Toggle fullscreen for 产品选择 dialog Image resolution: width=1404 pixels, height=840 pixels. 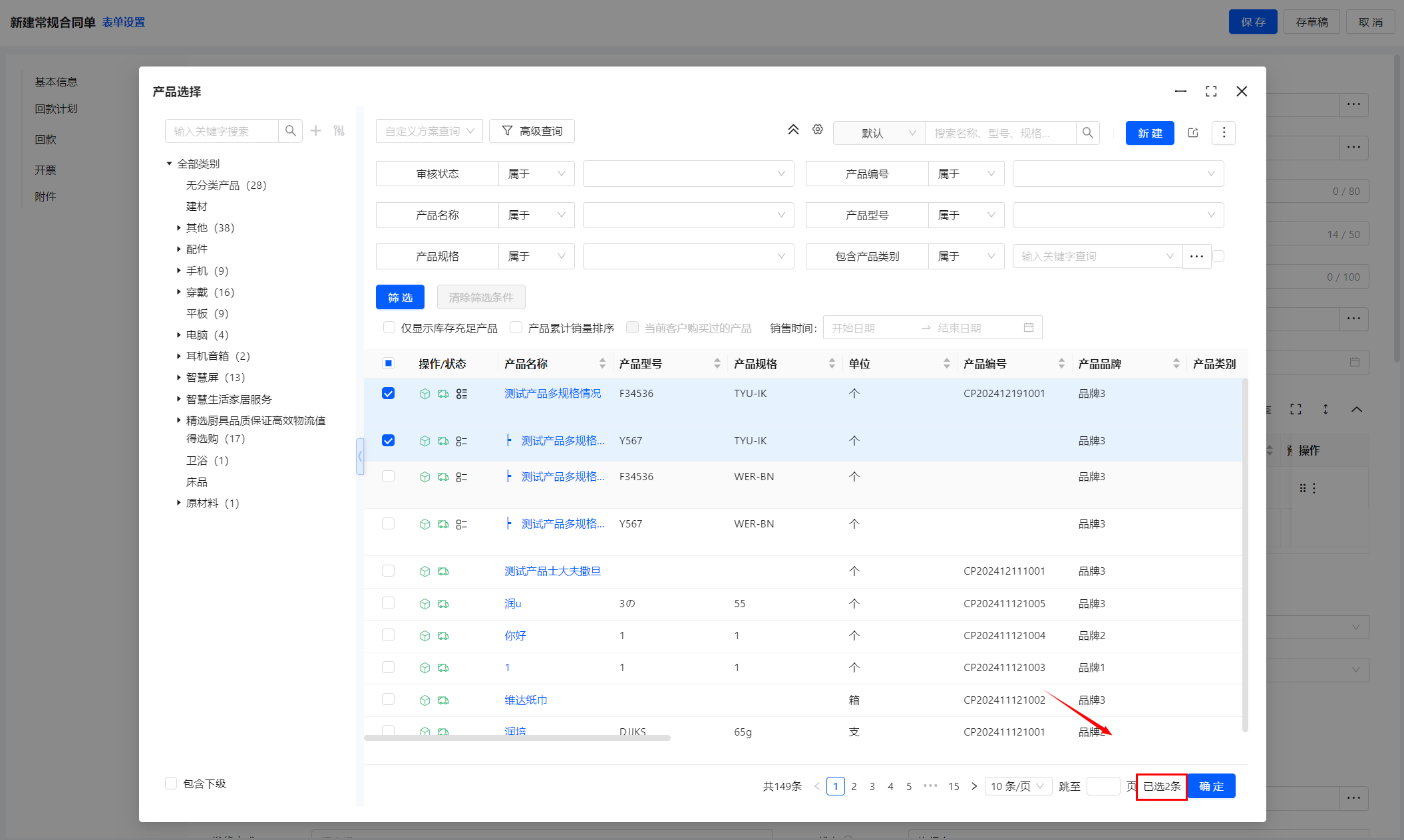pyautogui.click(x=1211, y=91)
